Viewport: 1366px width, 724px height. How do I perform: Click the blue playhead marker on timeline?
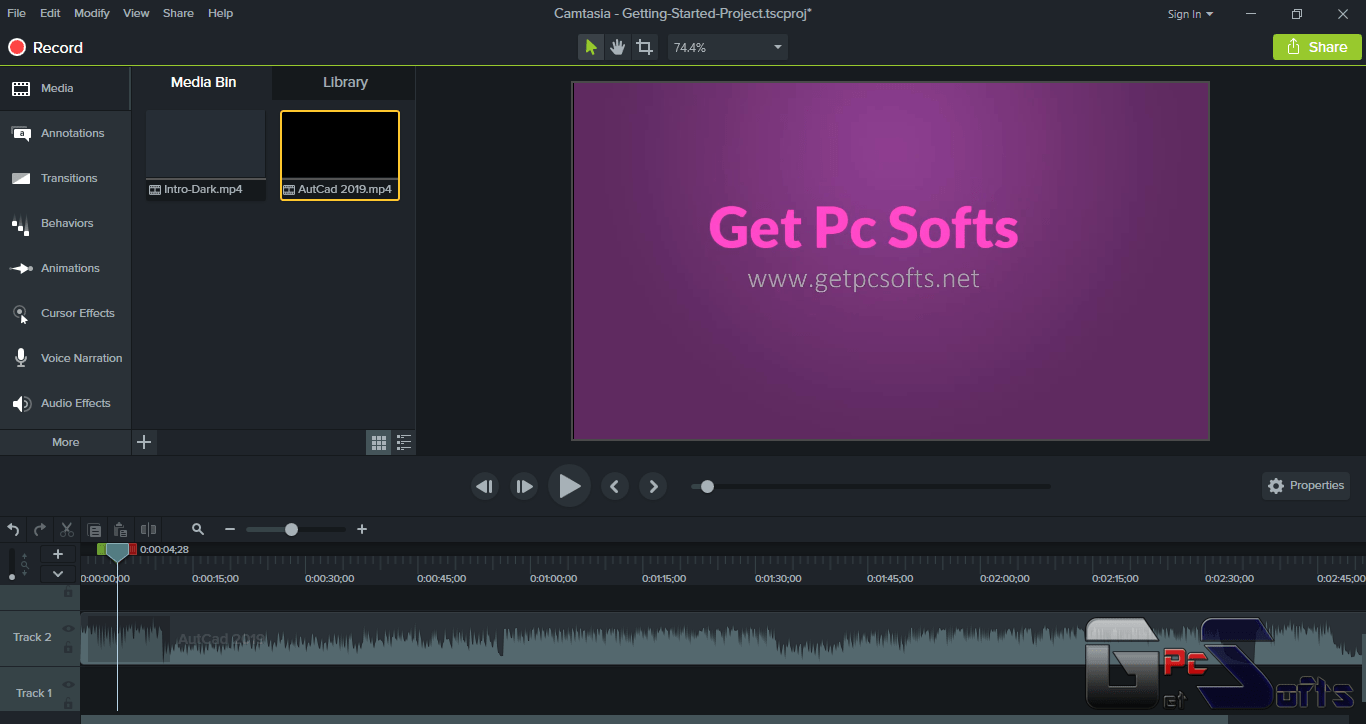[118, 551]
